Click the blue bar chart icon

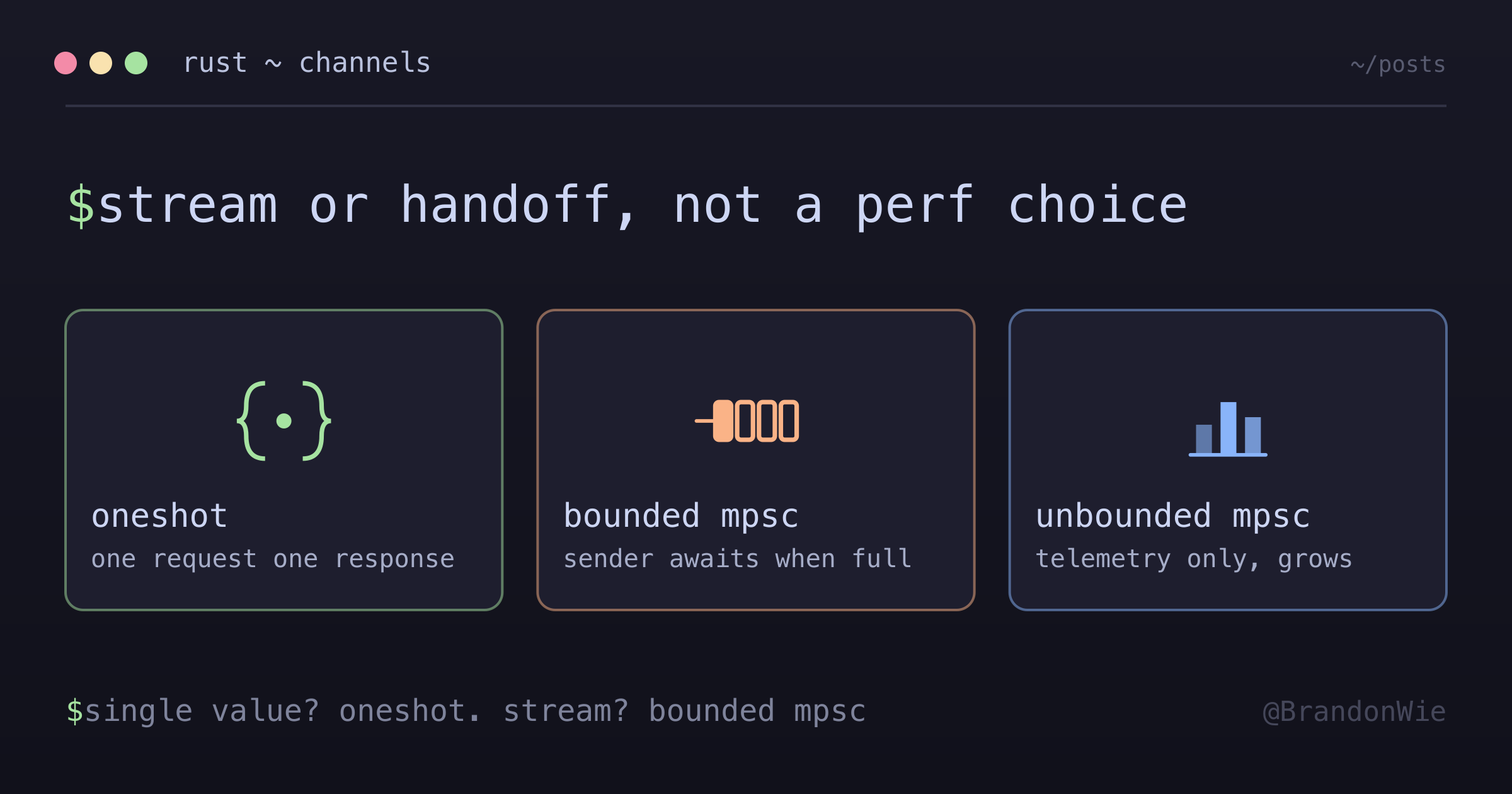pyautogui.click(x=1228, y=429)
